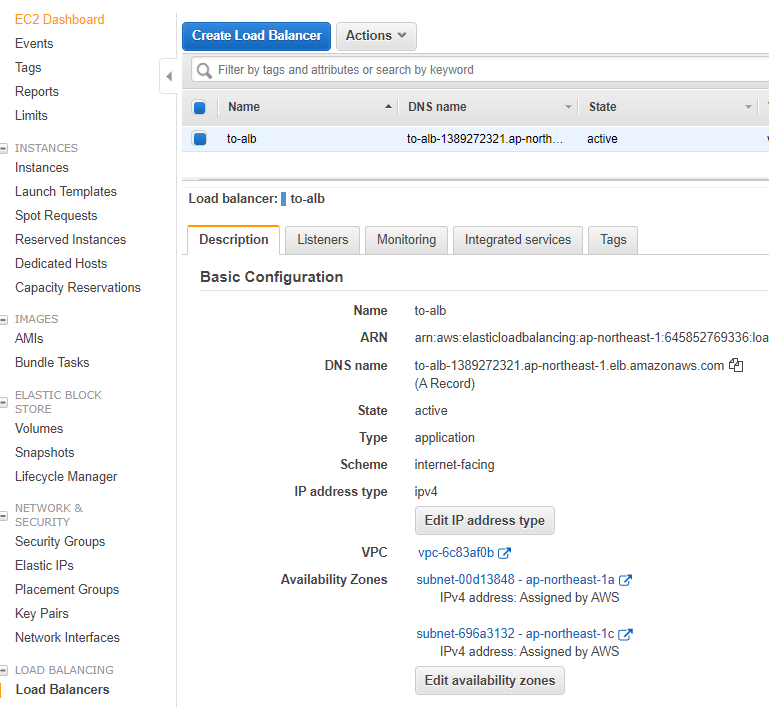Click Edit IP address type button
Image resolution: width=769 pixels, height=707 pixels.
485,521
